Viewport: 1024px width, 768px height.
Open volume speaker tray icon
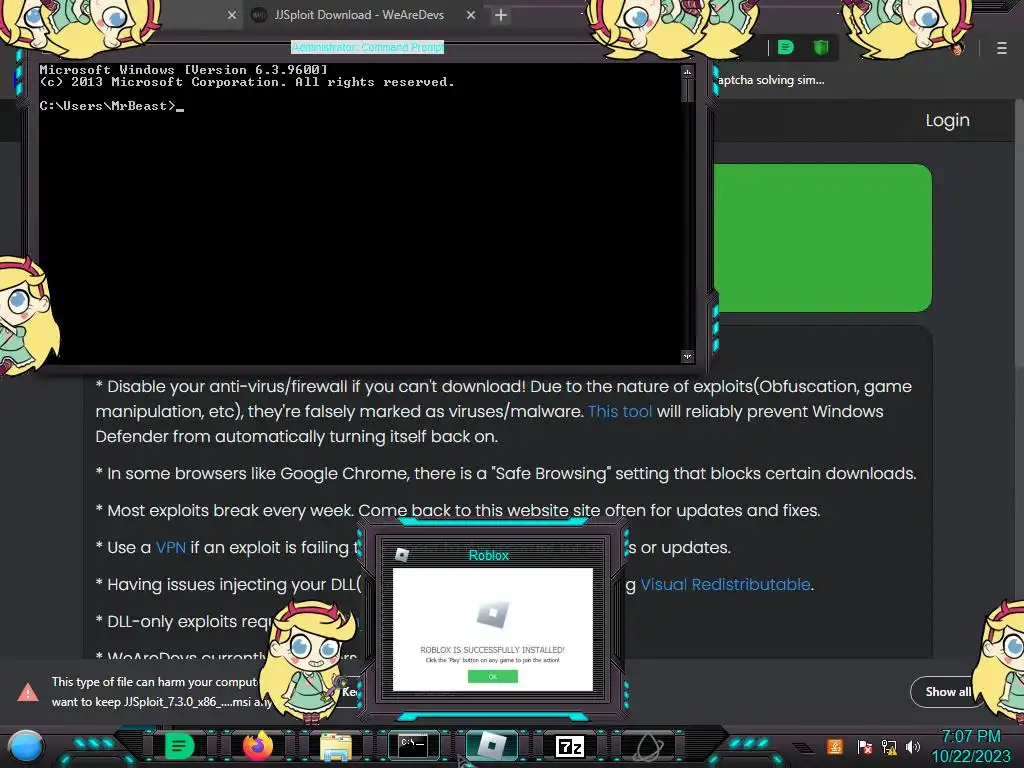click(x=913, y=746)
